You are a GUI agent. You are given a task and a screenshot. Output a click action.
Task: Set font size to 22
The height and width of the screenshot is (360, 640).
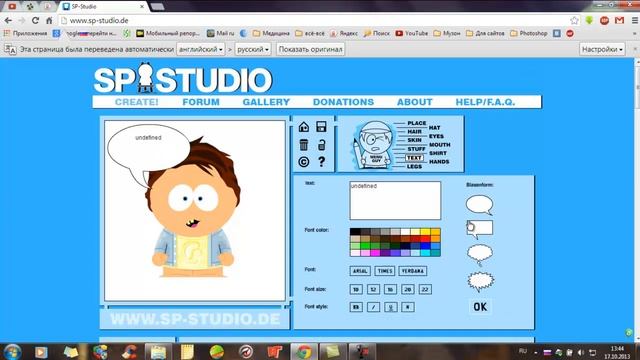point(425,289)
